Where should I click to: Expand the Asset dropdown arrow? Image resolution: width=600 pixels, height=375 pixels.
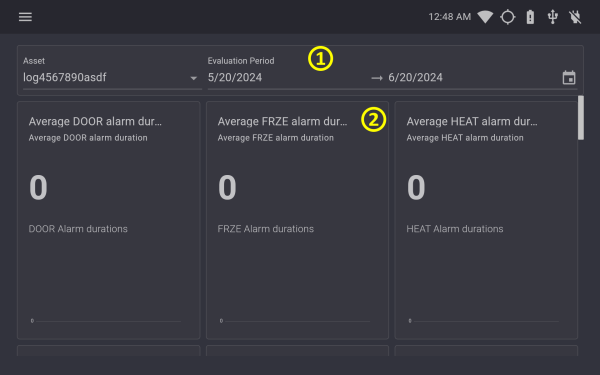tap(194, 78)
